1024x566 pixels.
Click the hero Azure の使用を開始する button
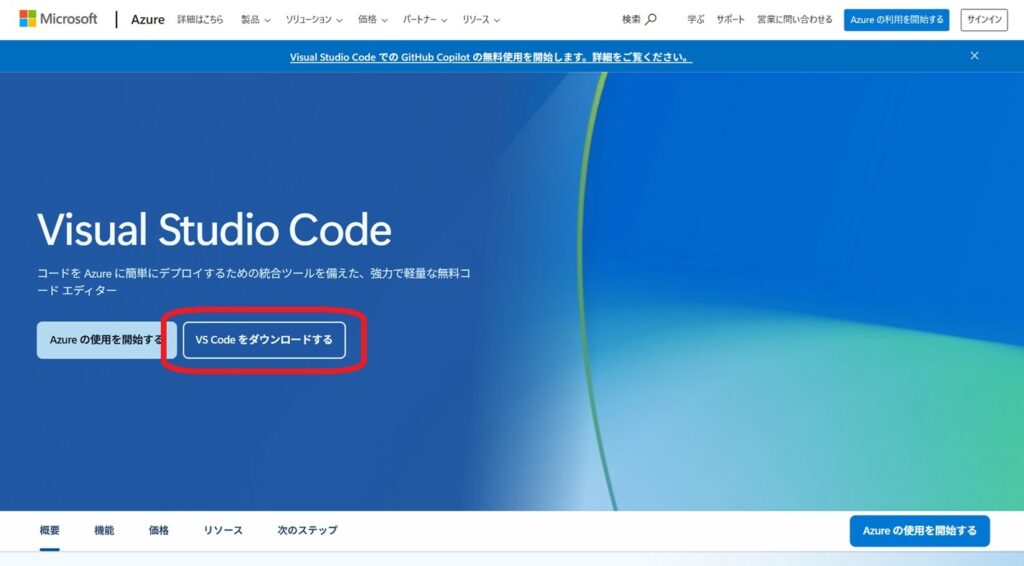pos(106,340)
